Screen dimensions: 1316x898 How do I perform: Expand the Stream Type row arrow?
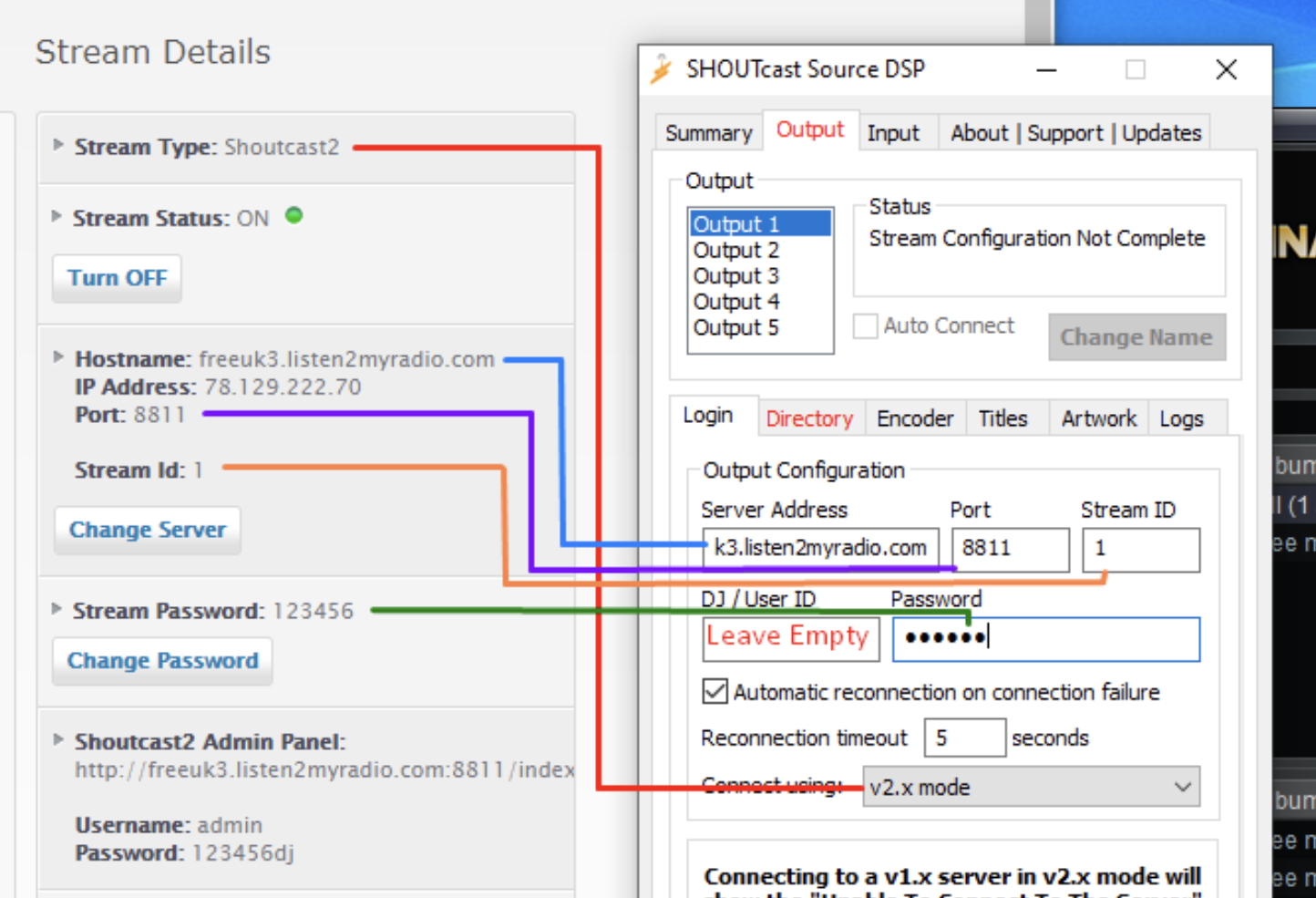pos(58,145)
